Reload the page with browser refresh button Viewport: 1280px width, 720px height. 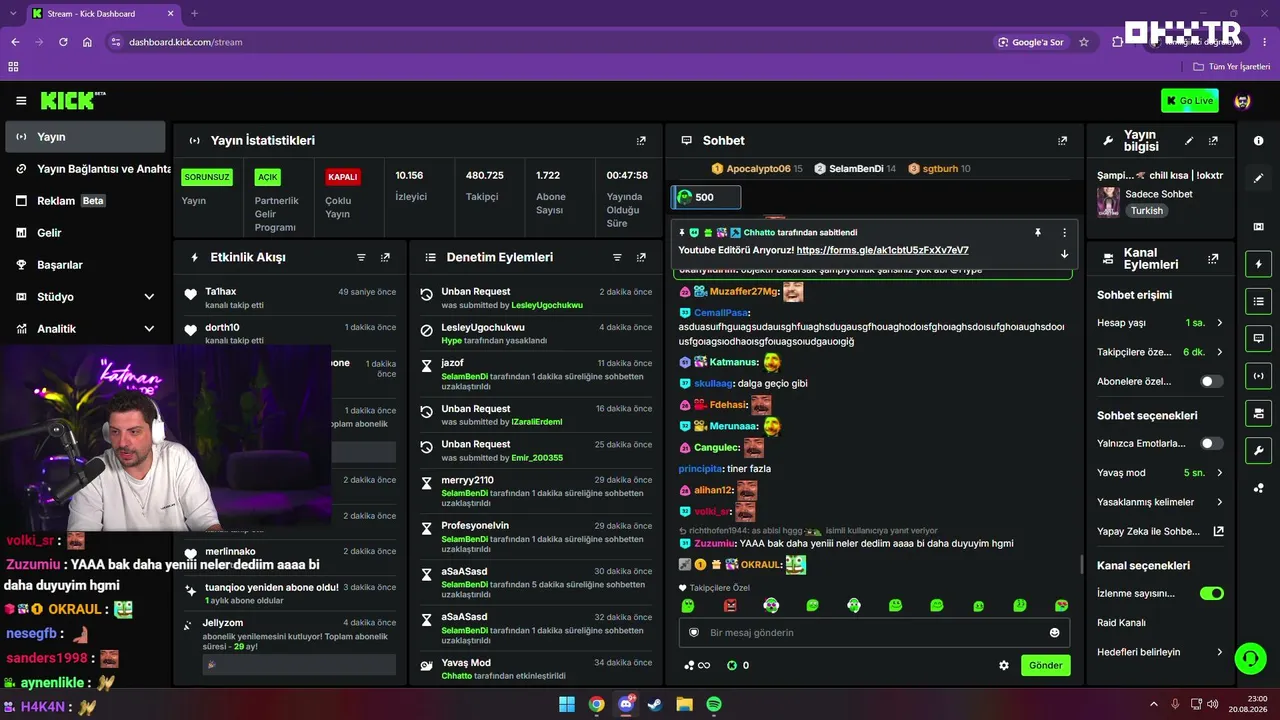[x=63, y=42]
